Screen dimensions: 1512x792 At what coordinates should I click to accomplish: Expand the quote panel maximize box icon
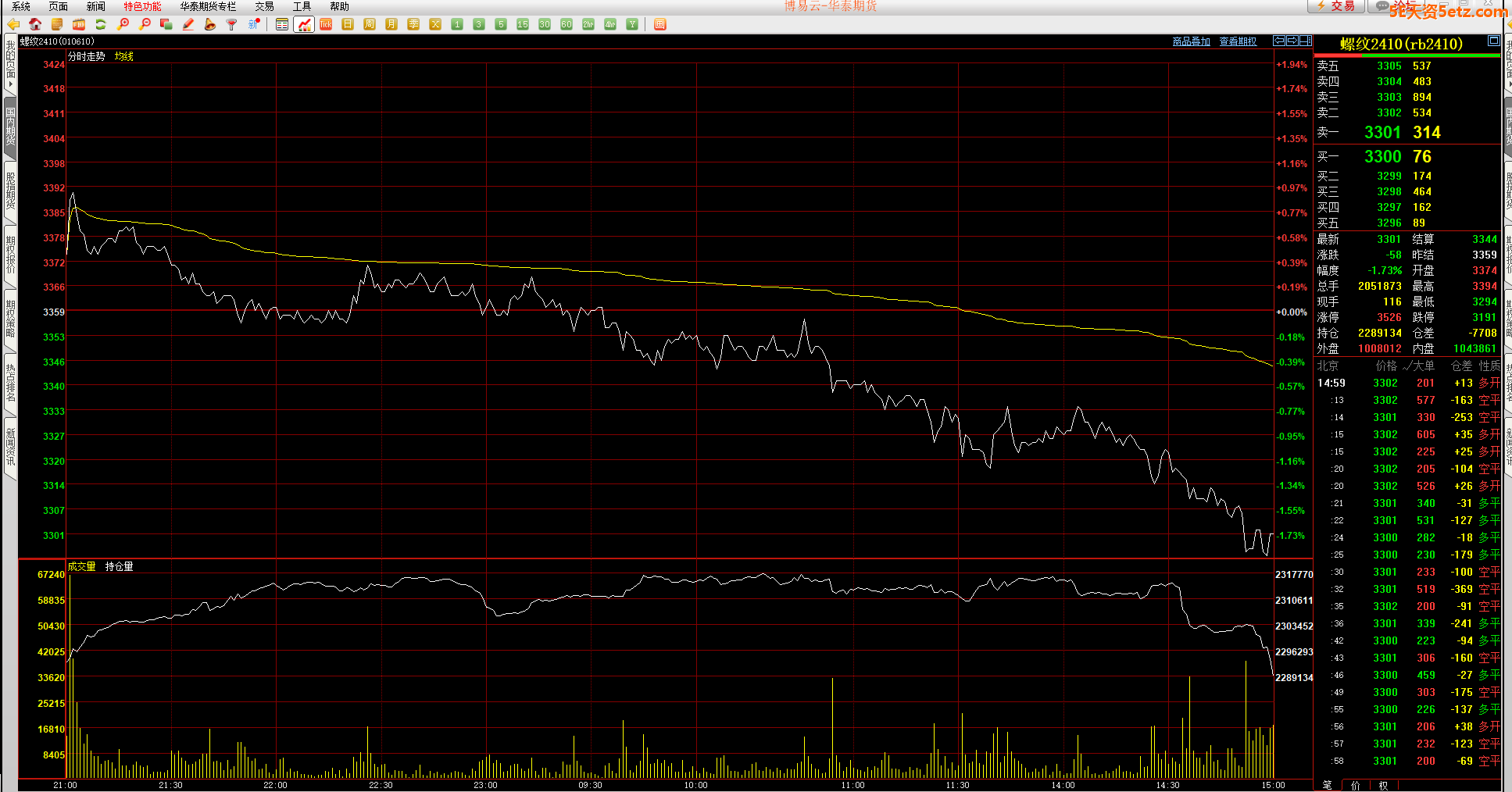point(1493,41)
